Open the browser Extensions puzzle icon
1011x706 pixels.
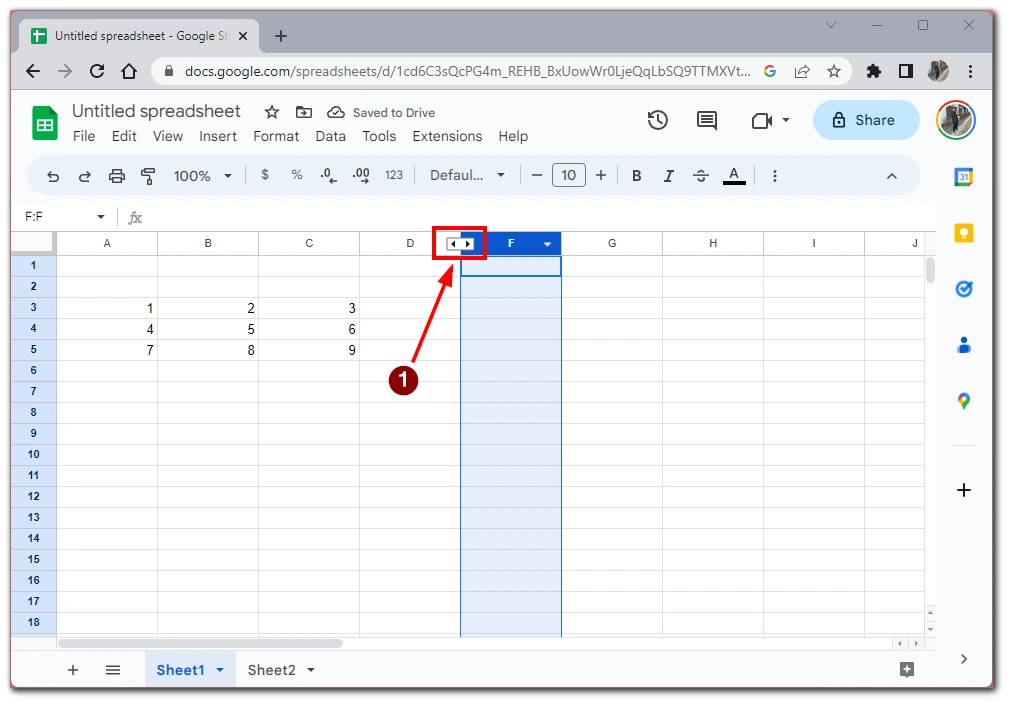click(874, 71)
